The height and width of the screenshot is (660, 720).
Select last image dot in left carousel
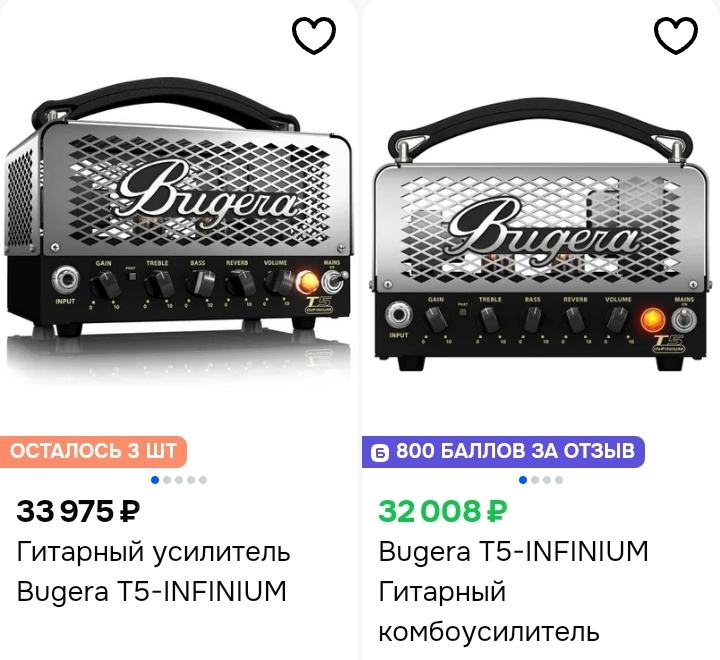pyautogui.click(x=203, y=480)
